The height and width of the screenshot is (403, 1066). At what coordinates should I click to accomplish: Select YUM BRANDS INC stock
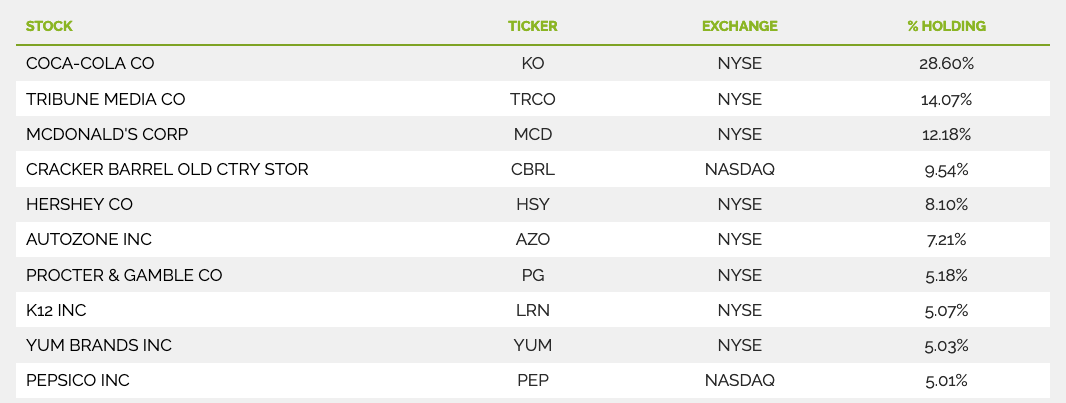click(x=99, y=345)
